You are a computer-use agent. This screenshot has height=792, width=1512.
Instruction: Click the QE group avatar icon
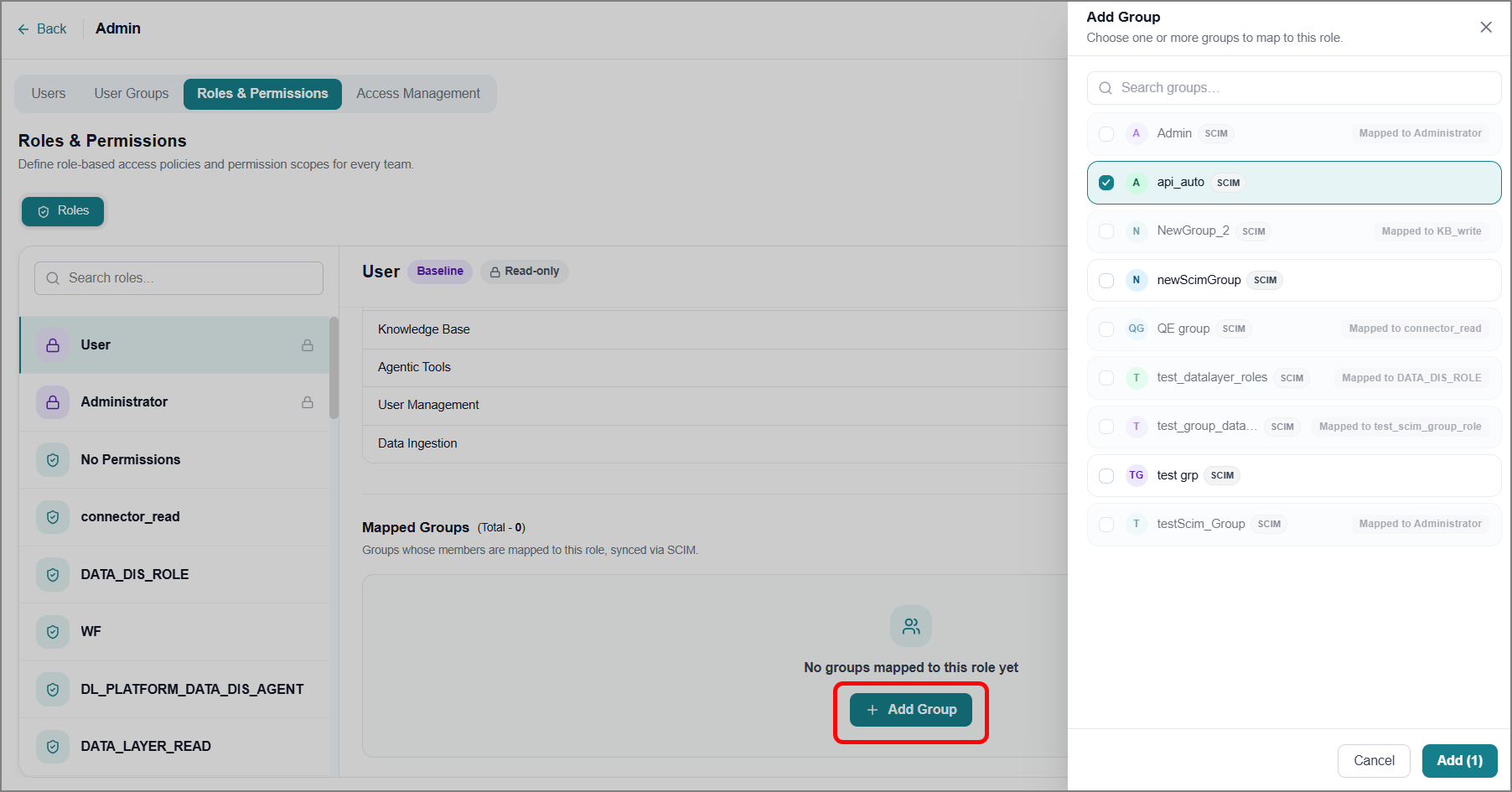point(1137,329)
